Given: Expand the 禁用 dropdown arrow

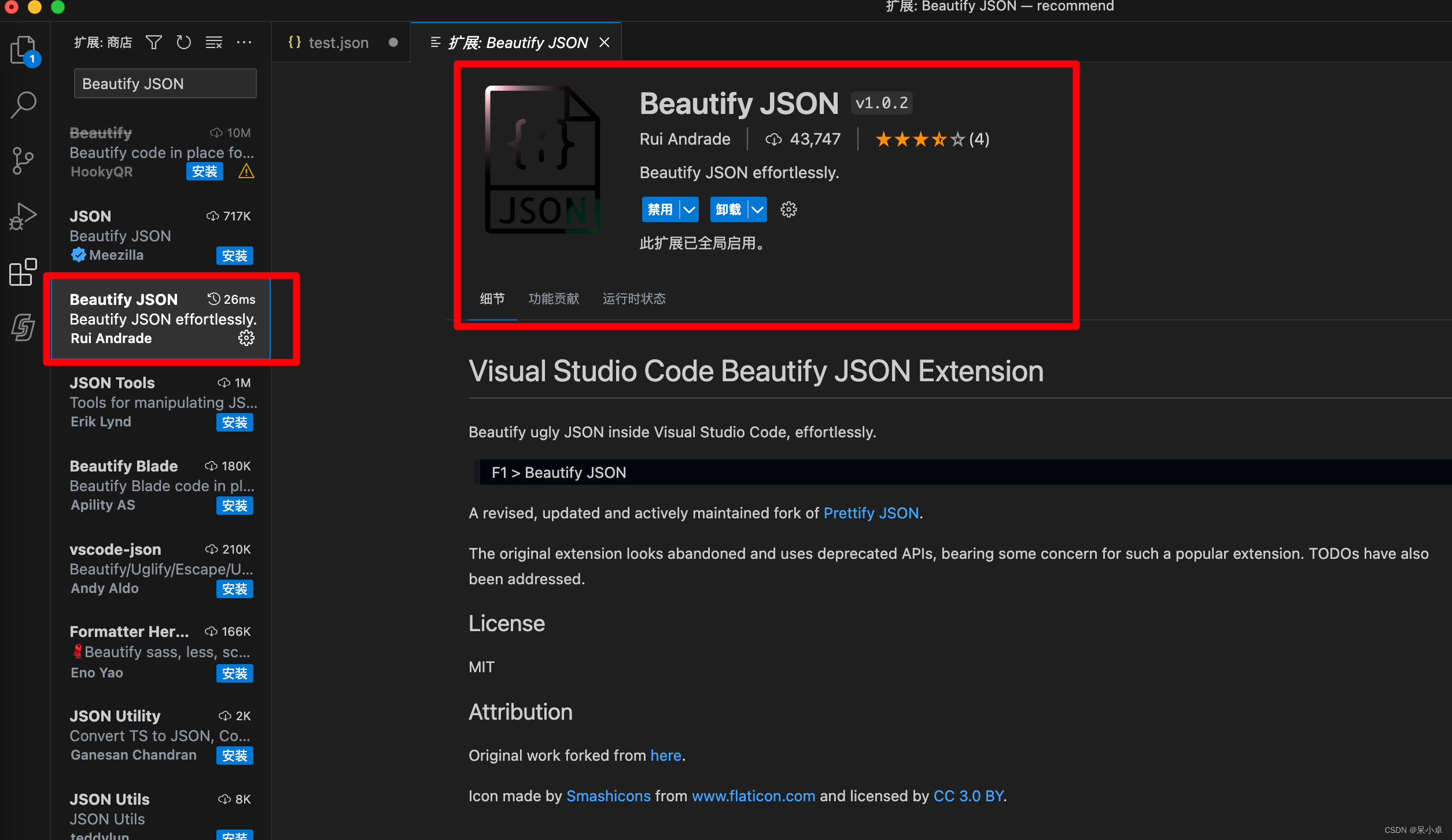Looking at the screenshot, I should (x=688, y=209).
